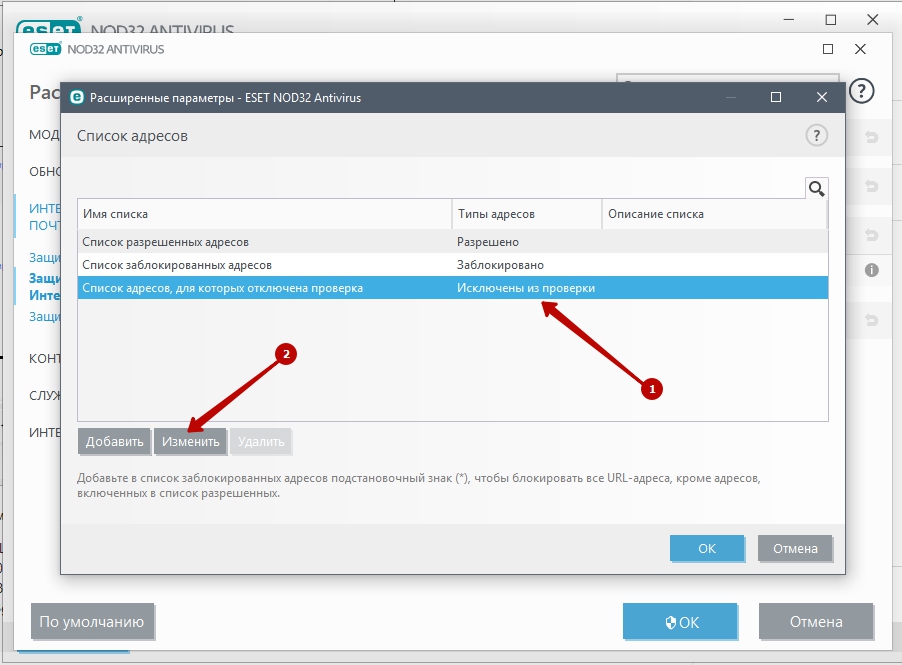Screen dimensions: 902x665
Task: Click the magnifier search icon above the list
Action: pos(816,188)
